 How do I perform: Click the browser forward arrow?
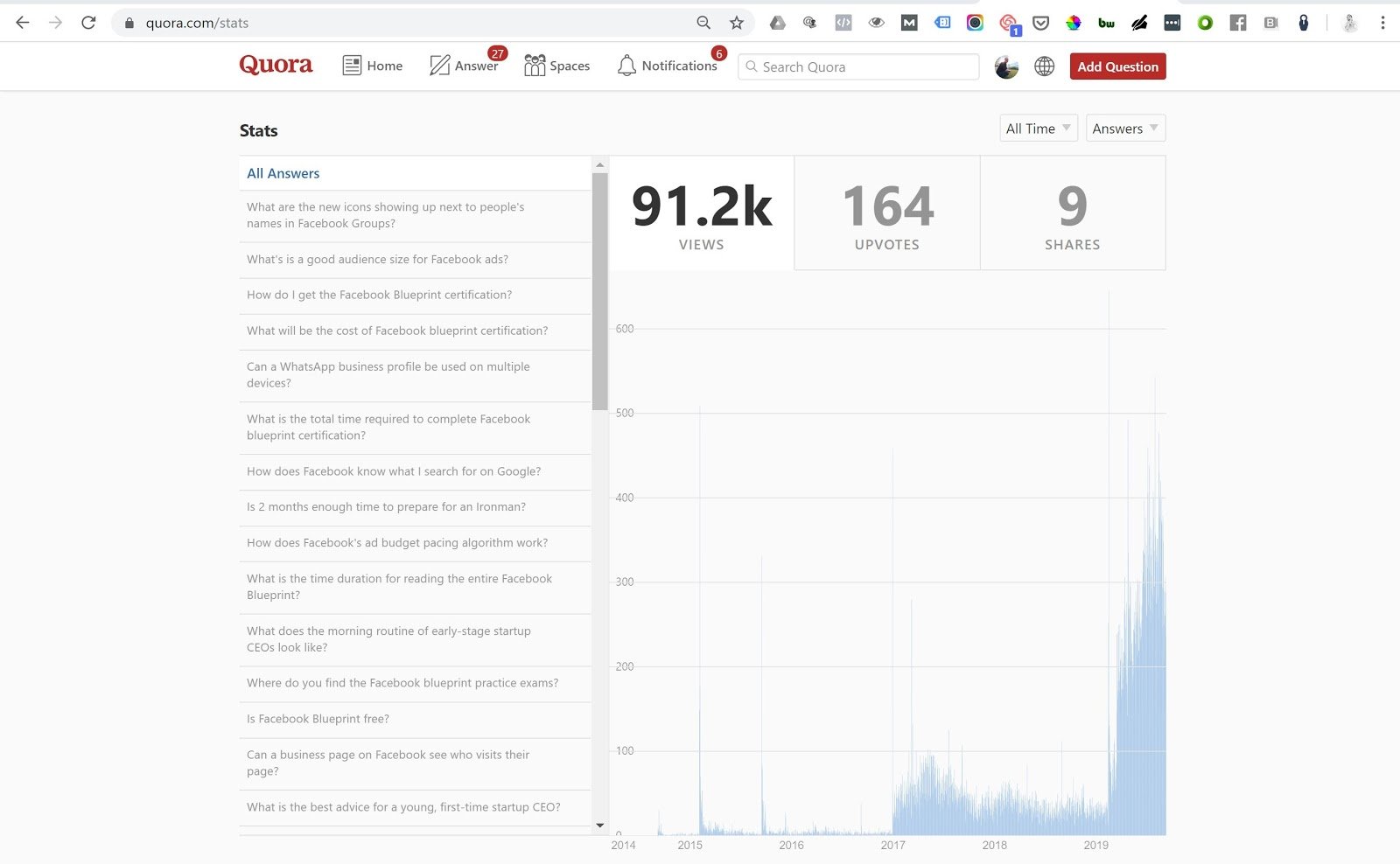coord(55,23)
